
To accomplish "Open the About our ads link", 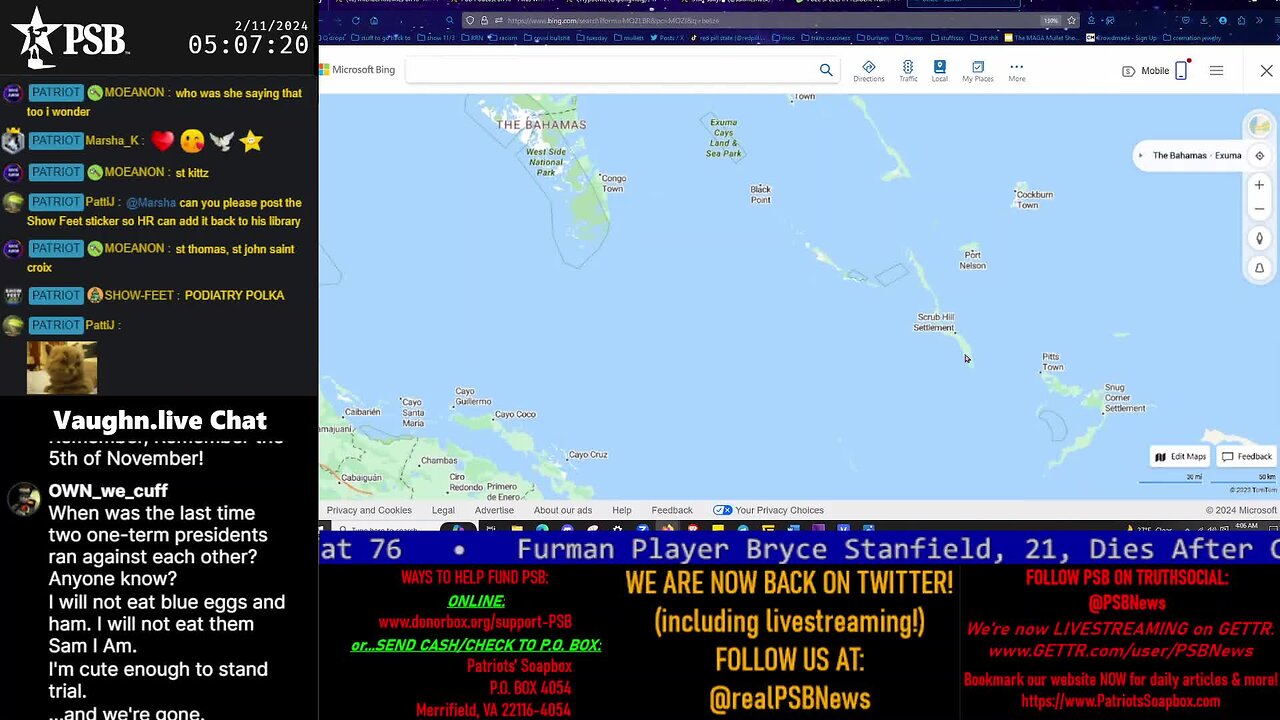I will click(x=563, y=510).
